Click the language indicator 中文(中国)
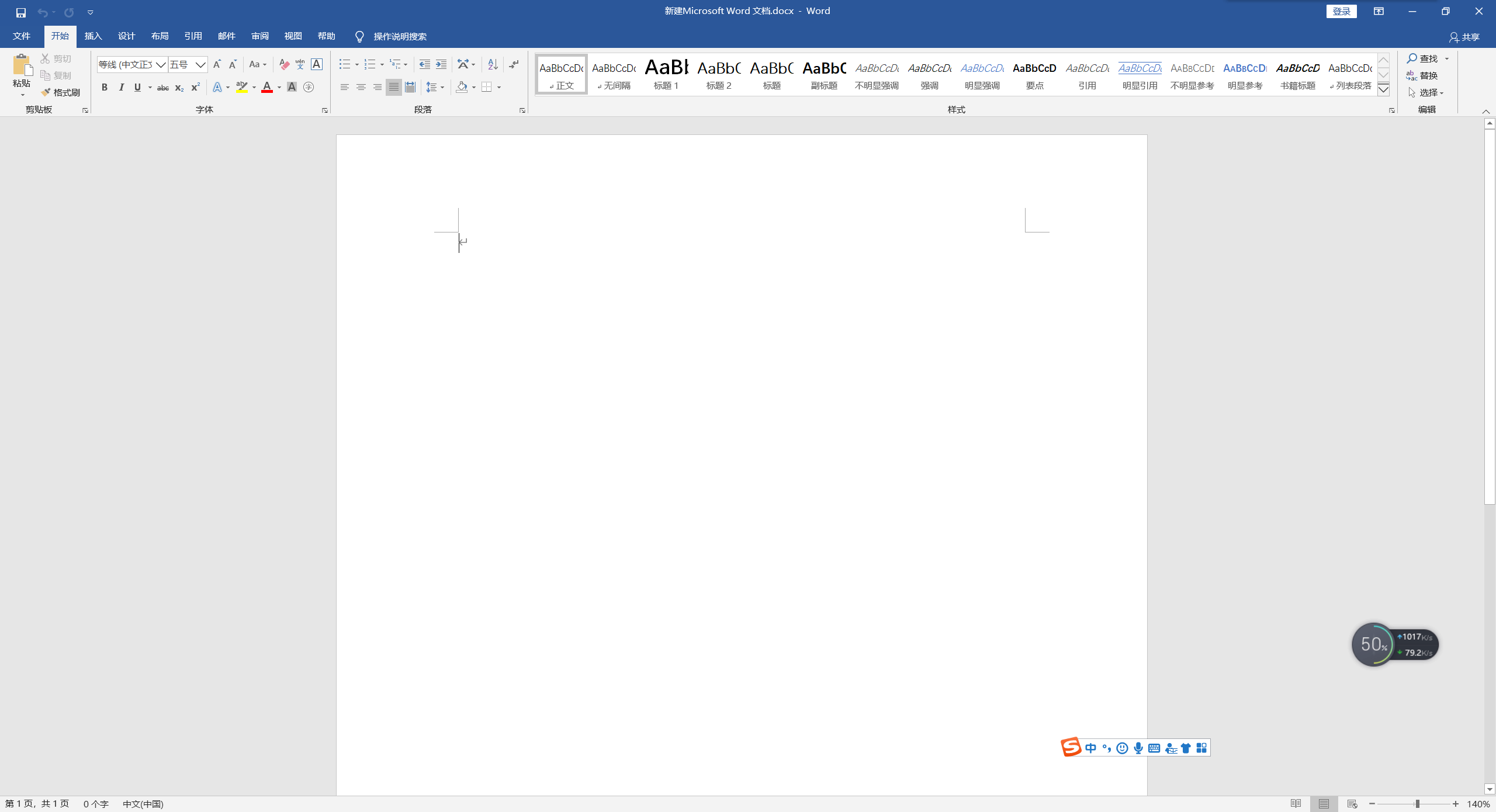 pos(143,804)
